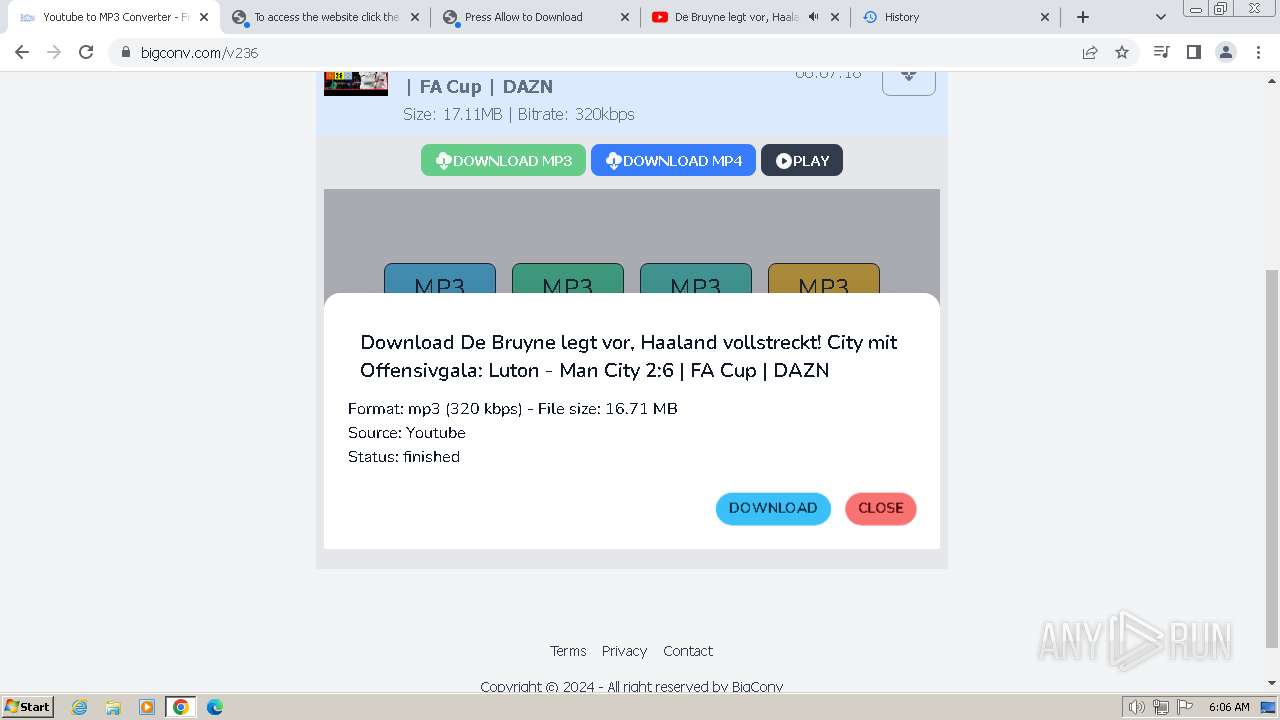Click the blue DOWNLOAD button in dialog
Viewport: 1280px width, 720px height.
773,508
